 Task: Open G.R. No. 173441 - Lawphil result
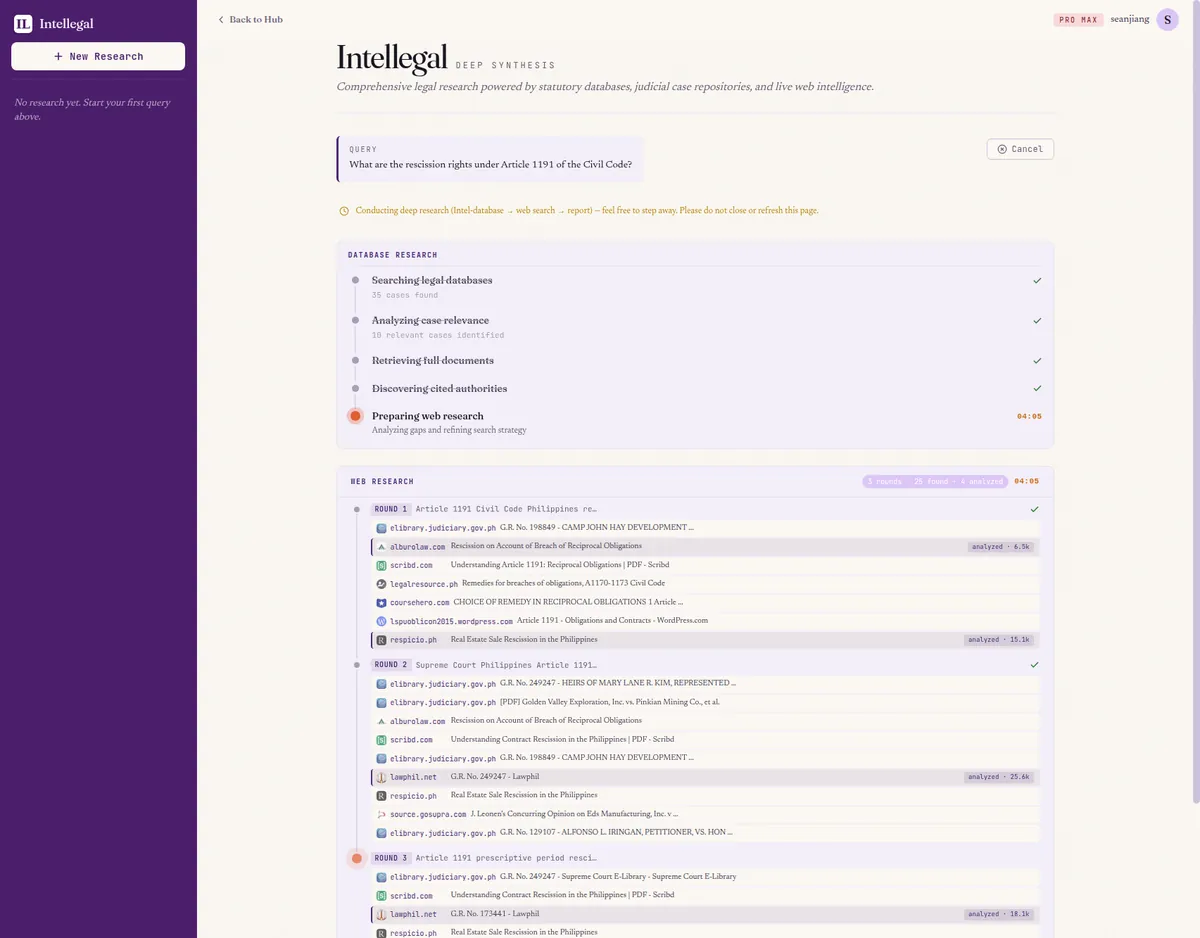click(706, 913)
